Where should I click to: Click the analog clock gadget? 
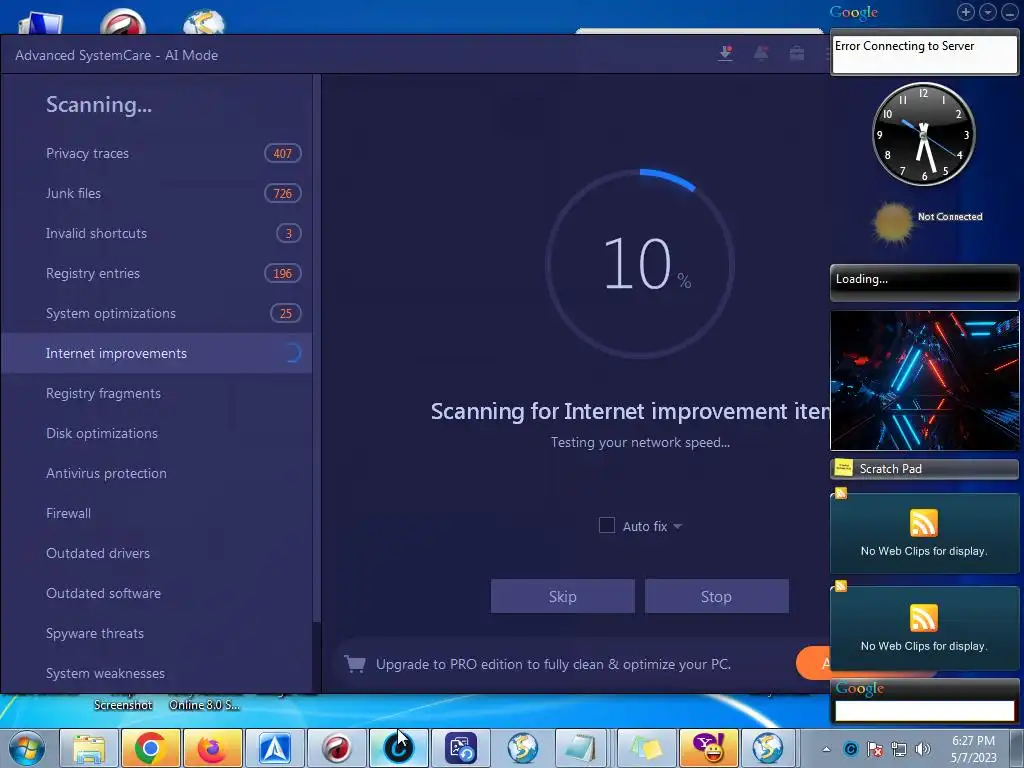click(x=923, y=134)
